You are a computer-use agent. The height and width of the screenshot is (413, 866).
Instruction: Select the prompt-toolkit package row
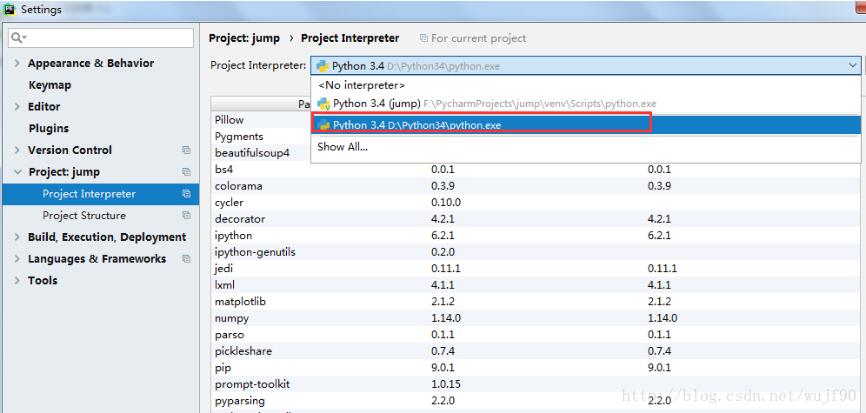pyautogui.click(x=535, y=384)
